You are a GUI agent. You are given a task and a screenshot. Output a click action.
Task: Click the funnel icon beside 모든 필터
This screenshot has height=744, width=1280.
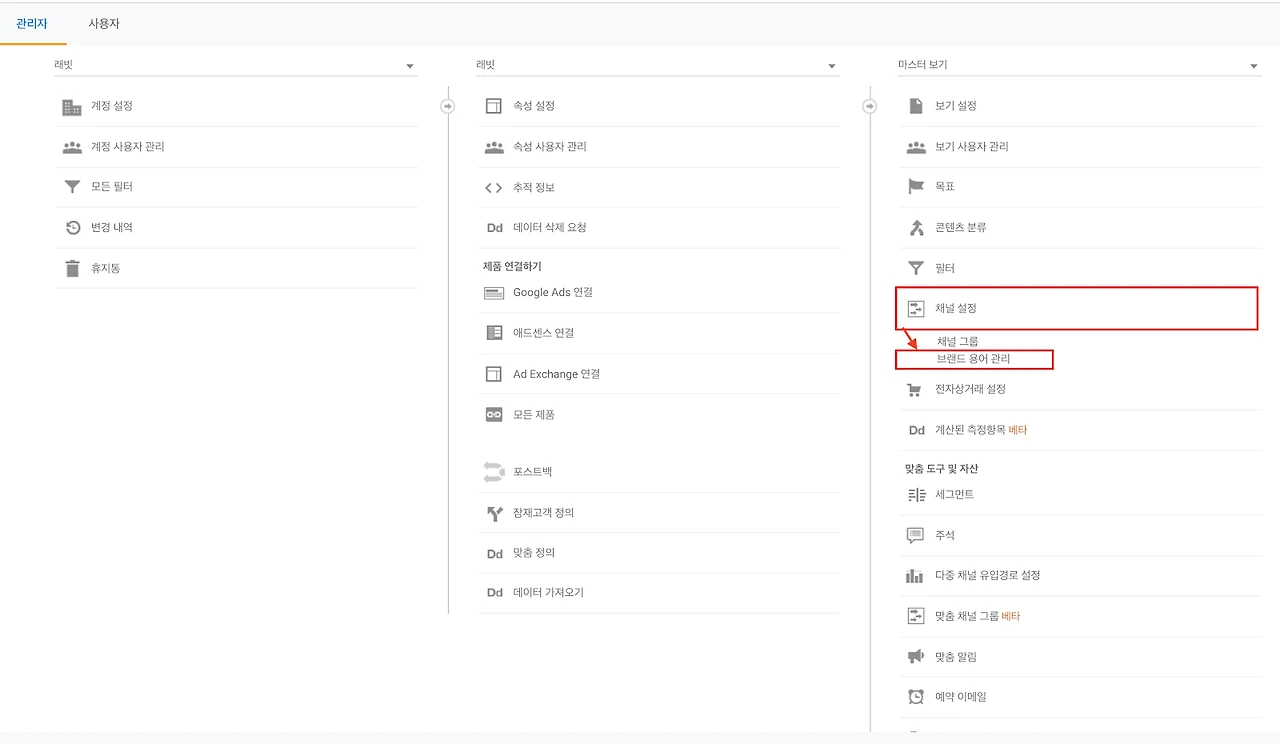[x=72, y=187]
